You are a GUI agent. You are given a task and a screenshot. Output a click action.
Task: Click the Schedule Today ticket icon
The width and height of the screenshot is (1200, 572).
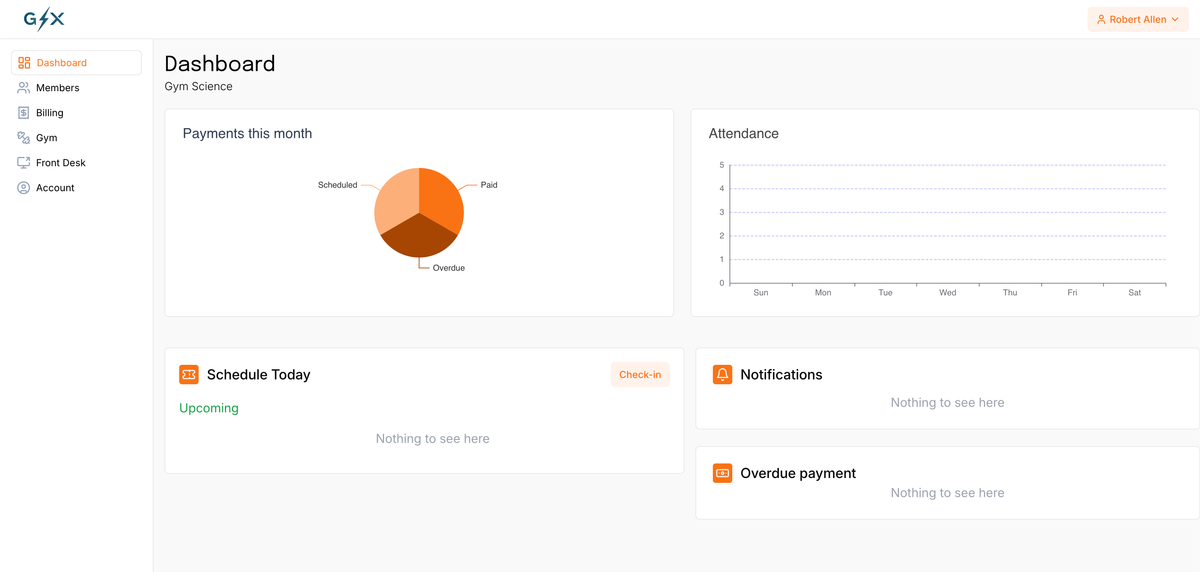(x=189, y=374)
